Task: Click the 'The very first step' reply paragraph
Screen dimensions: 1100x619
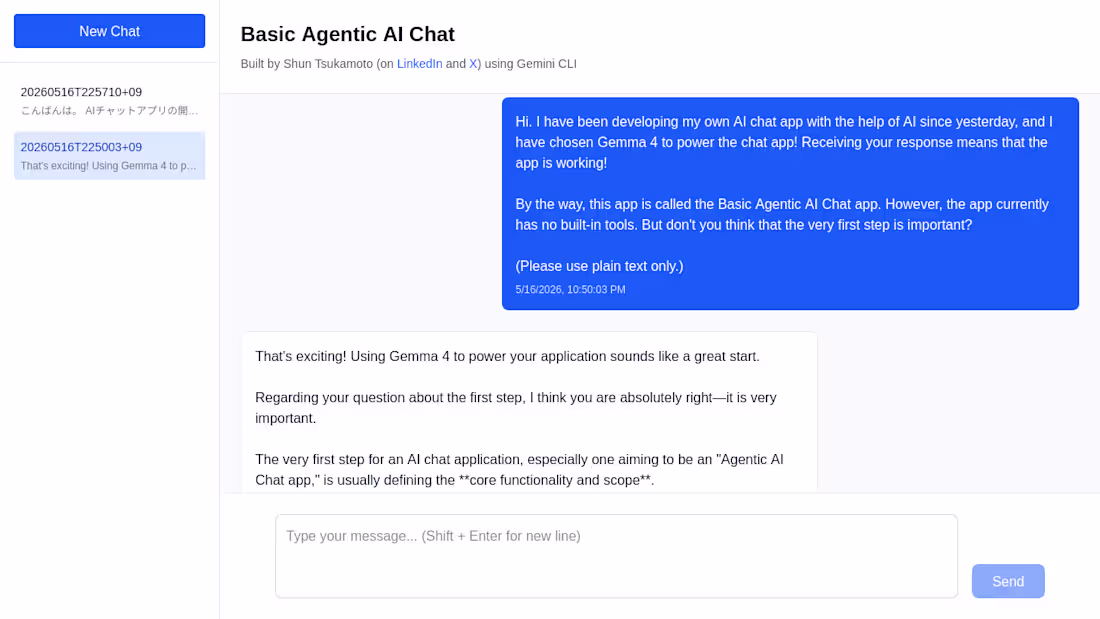Action: [x=519, y=470]
